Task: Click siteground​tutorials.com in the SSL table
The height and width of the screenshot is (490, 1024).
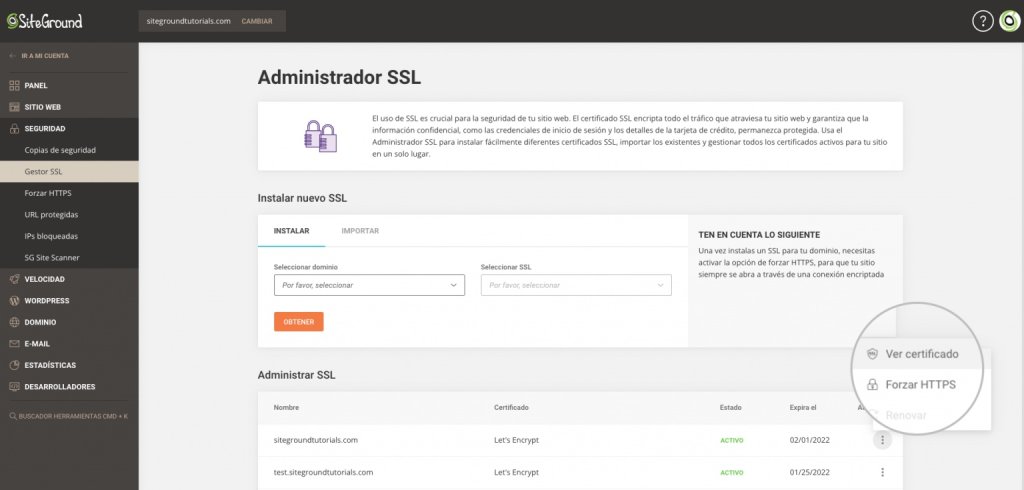Action: click(315, 440)
